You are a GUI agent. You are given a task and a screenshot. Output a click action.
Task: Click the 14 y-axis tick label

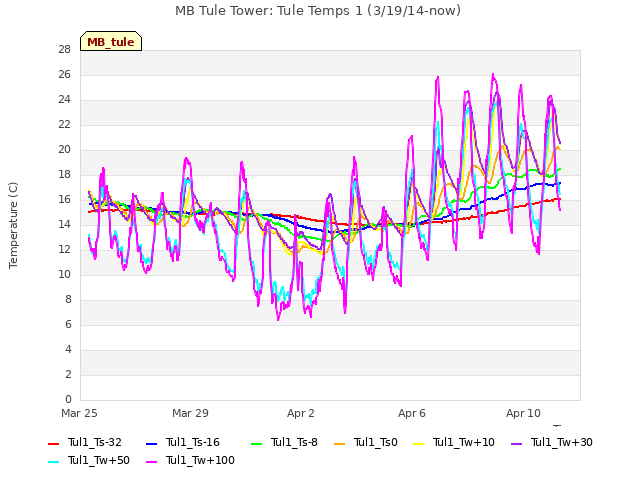tap(64, 224)
